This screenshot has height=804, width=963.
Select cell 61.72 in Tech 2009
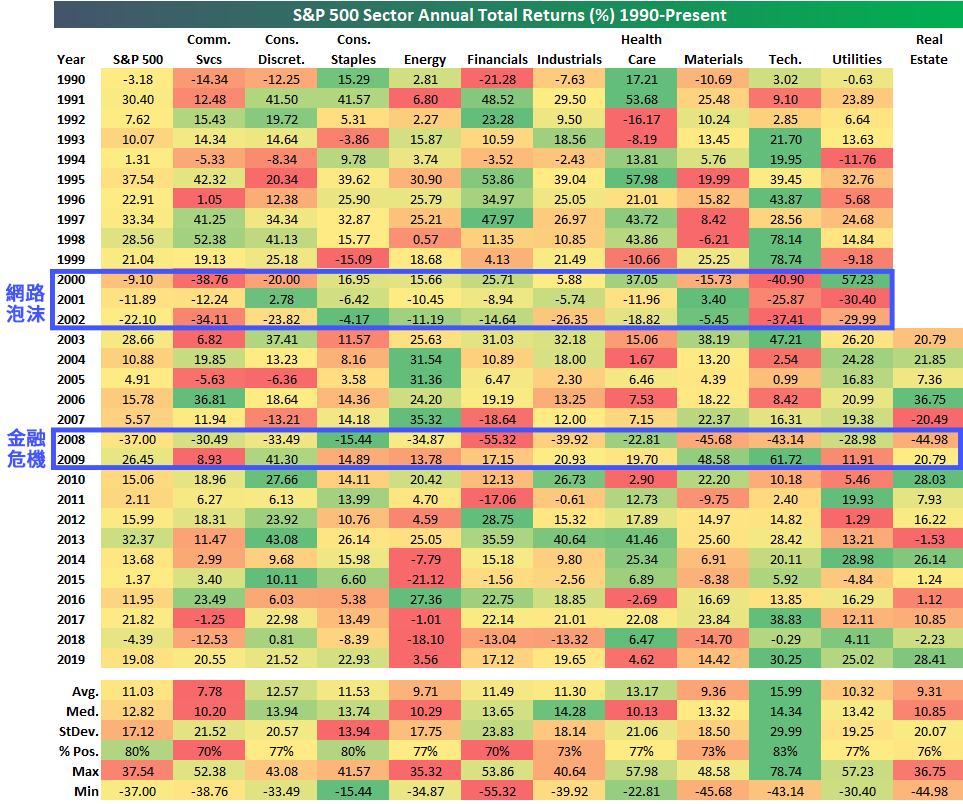[785, 459]
